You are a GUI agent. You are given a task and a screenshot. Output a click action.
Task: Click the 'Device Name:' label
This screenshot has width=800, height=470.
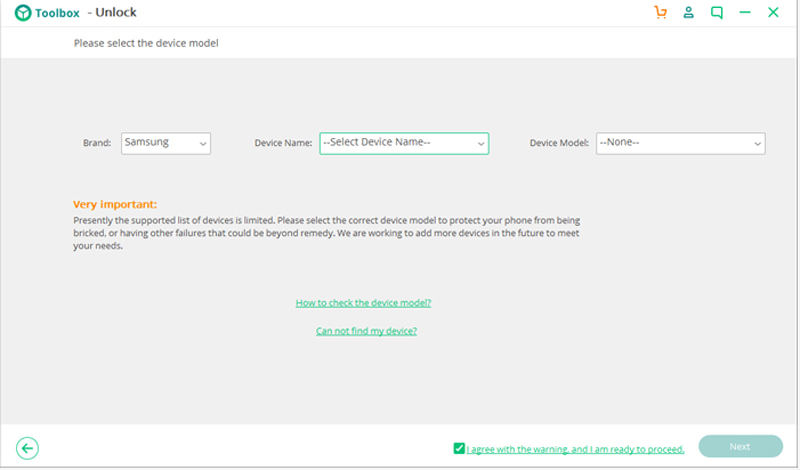click(283, 143)
